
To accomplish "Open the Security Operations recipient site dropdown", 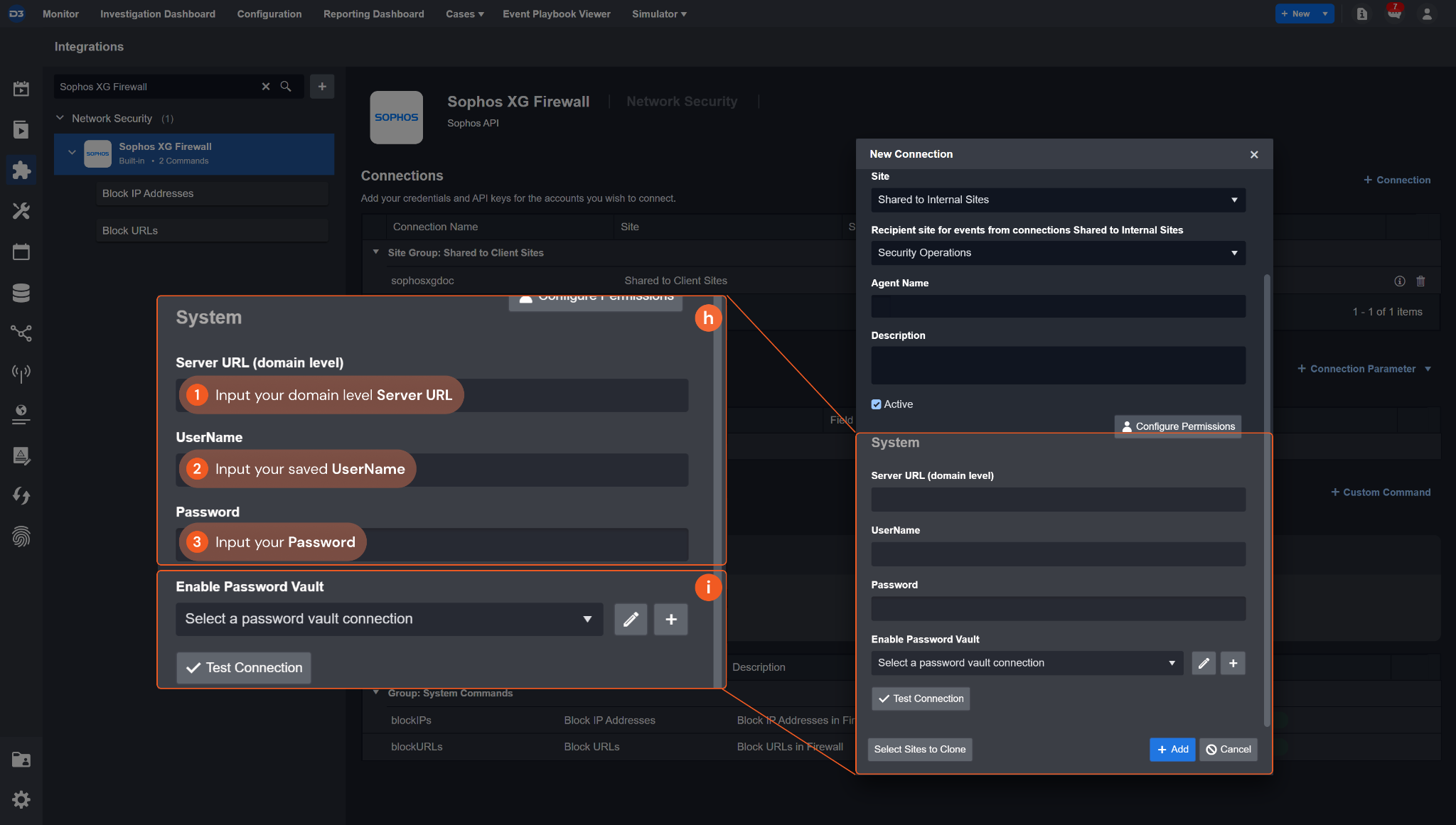I will [1058, 253].
